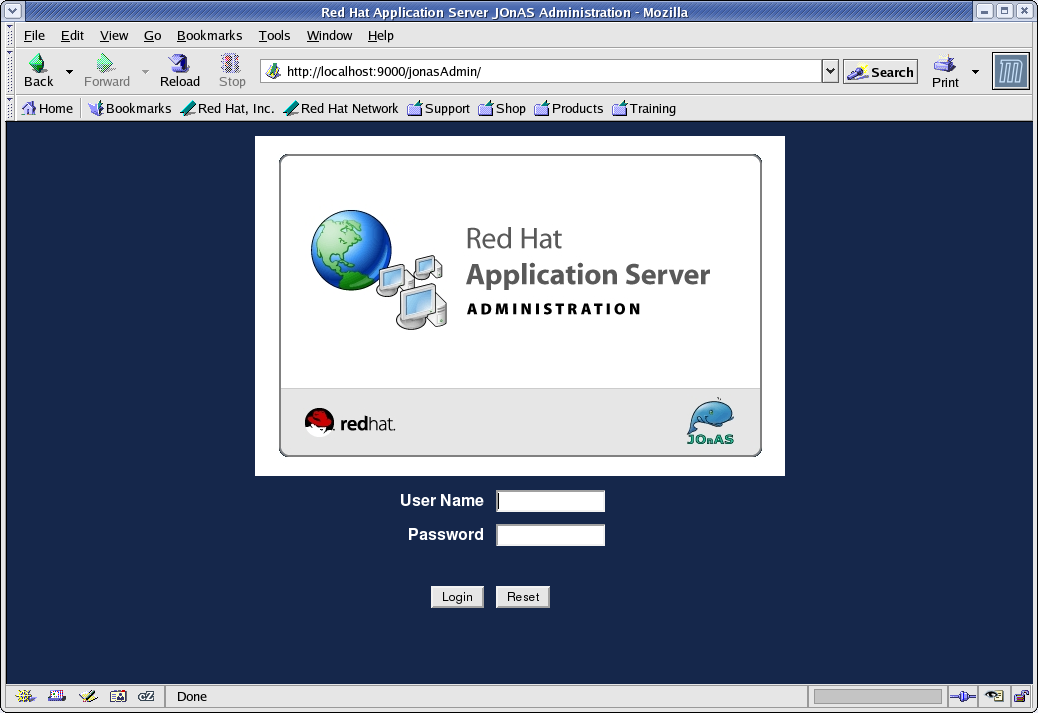The height and width of the screenshot is (713, 1038).
Task: Click the security lock icon in the status bar
Action: coord(1023,696)
